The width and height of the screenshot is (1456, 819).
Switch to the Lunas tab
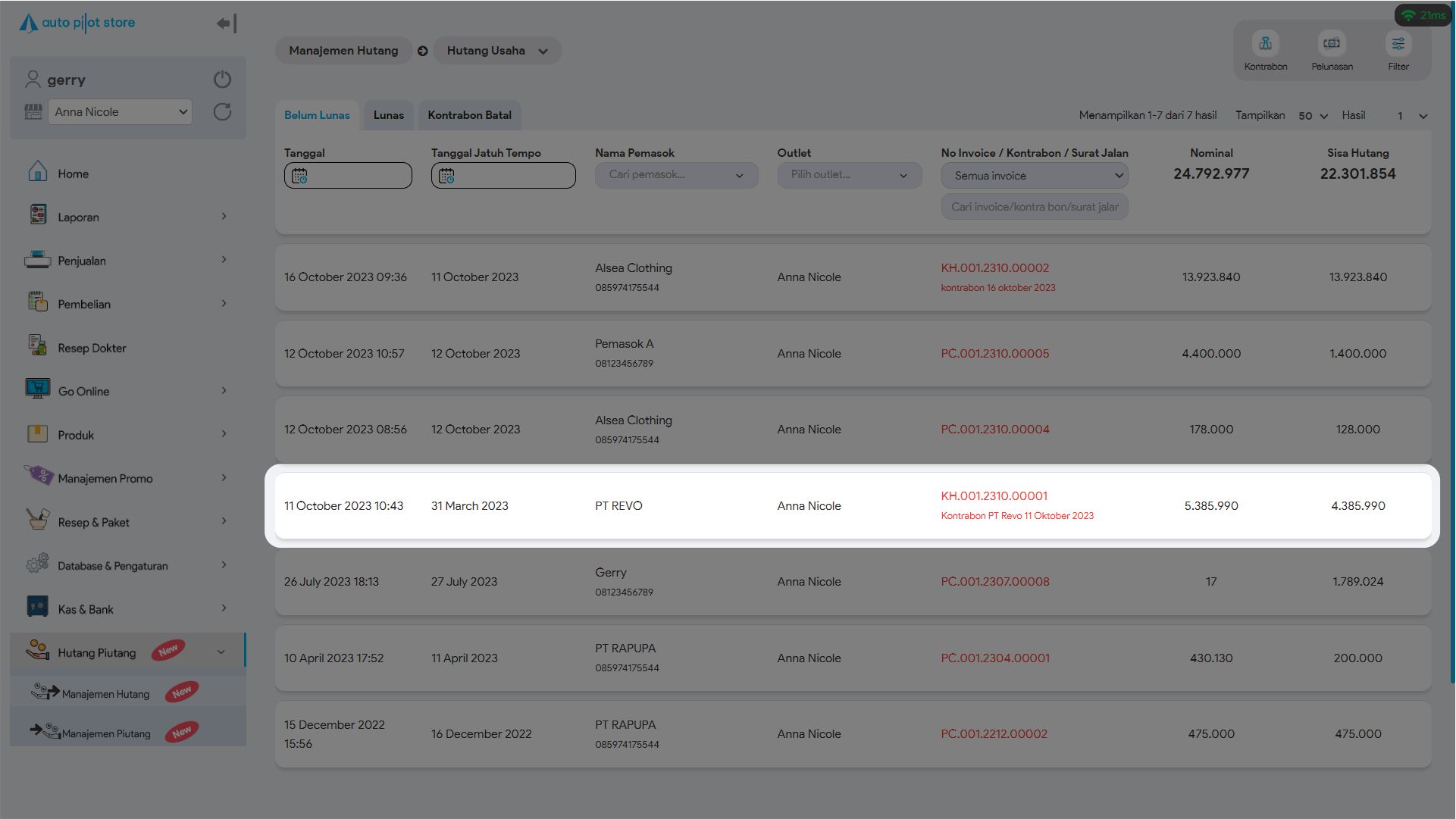pyautogui.click(x=388, y=115)
